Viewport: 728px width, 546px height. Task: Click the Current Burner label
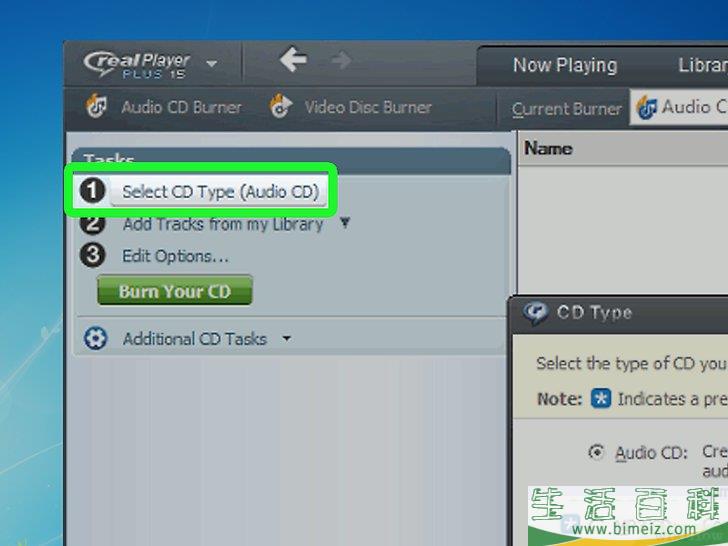coord(566,109)
